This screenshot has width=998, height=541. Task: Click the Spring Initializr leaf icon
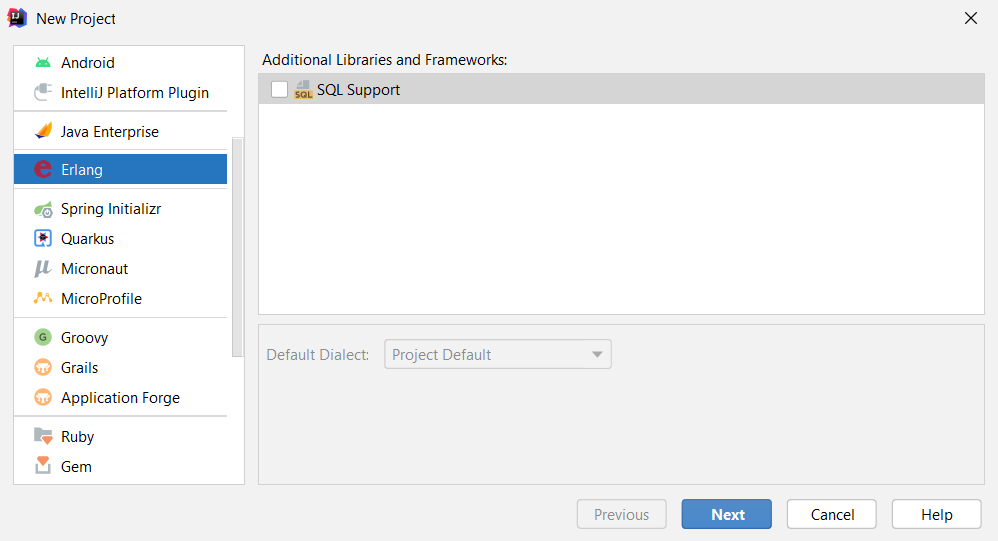[x=43, y=209]
